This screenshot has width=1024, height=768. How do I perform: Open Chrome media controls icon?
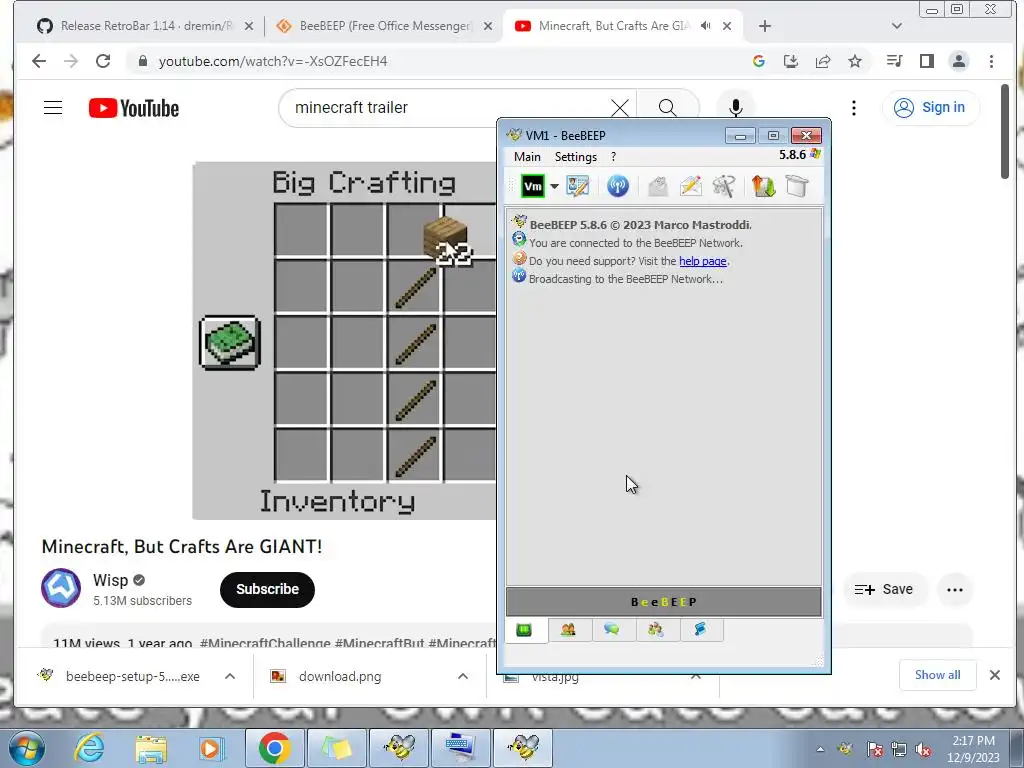click(894, 61)
